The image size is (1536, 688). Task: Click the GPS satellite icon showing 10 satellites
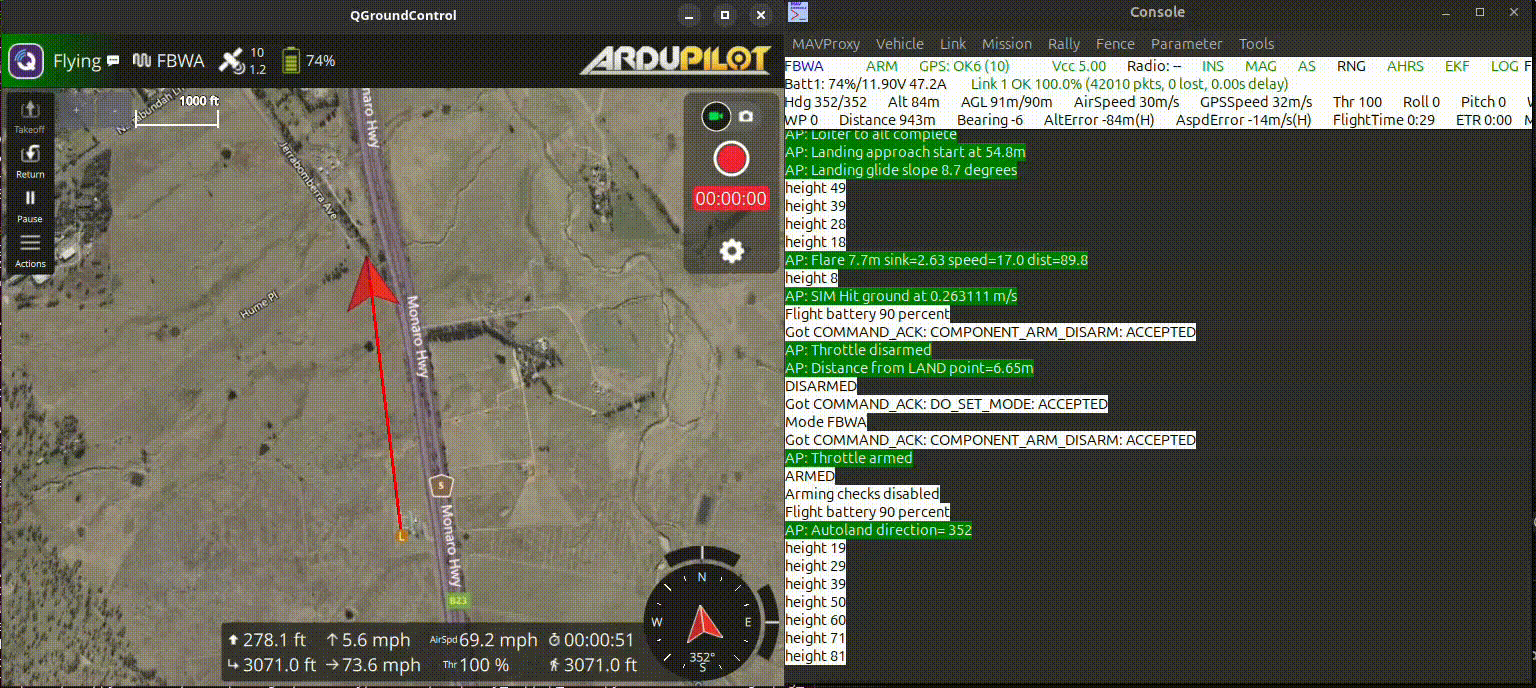232,60
